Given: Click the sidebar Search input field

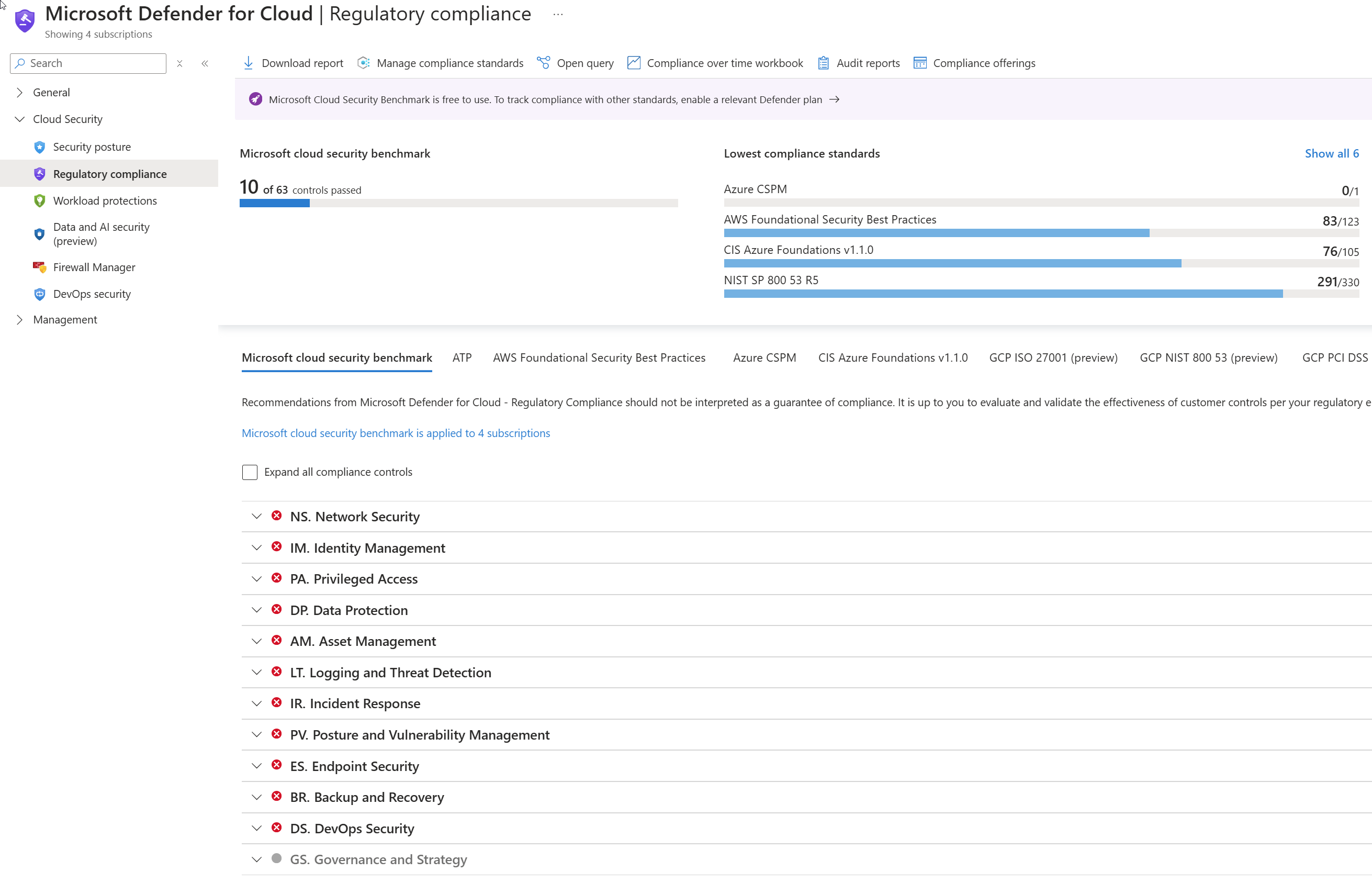Looking at the screenshot, I should pyautogui.click(x=88, y=63).
